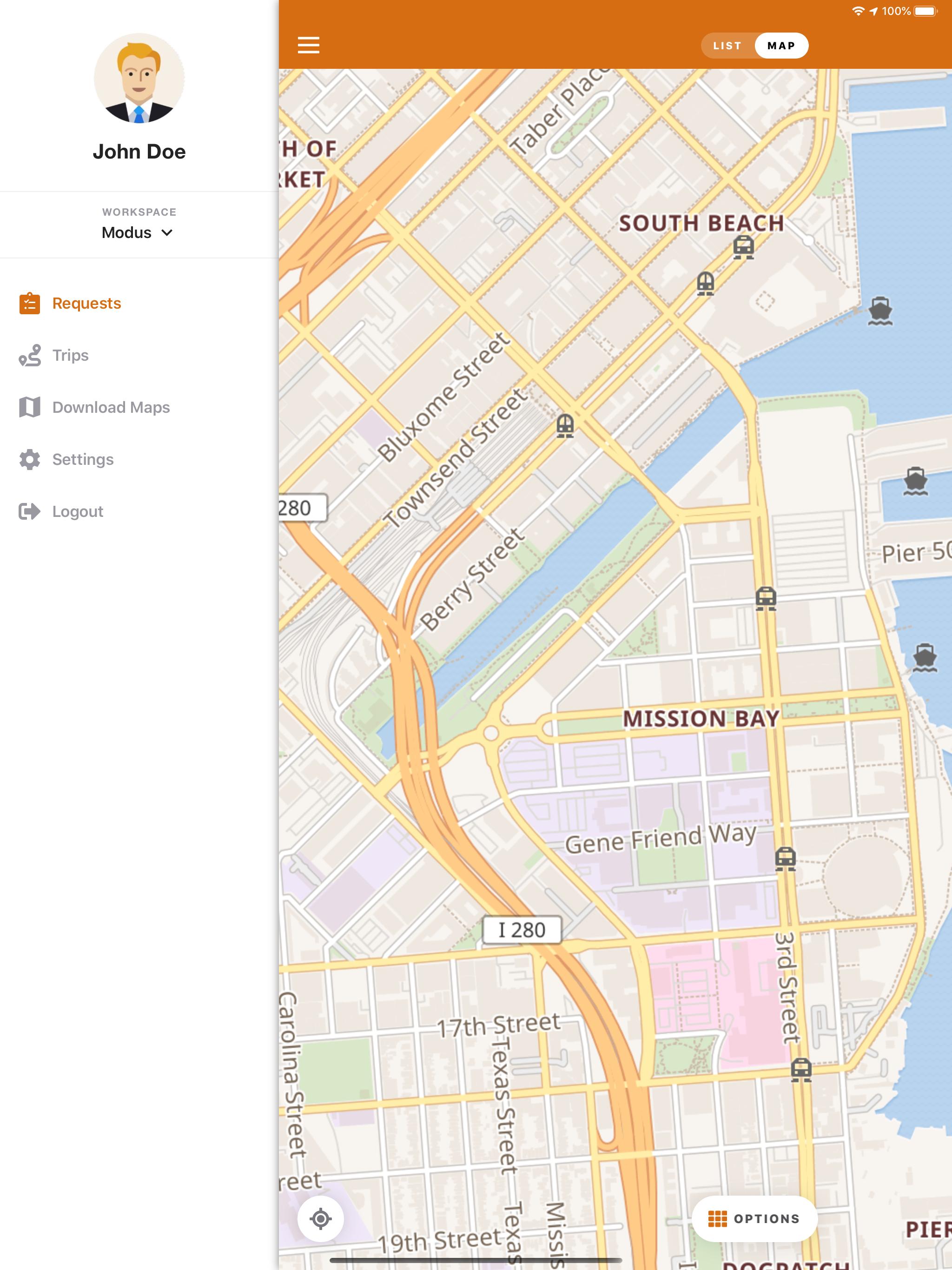This screenshot has height=1270, width=952.
Task: Switch to the MAP view
Action: (781, 46)
